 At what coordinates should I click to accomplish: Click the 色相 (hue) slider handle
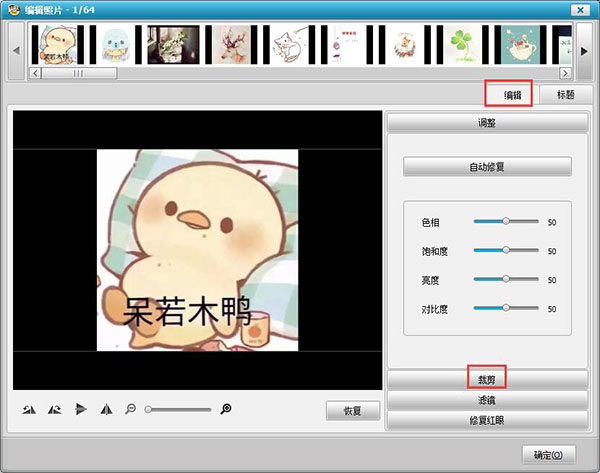506,221
